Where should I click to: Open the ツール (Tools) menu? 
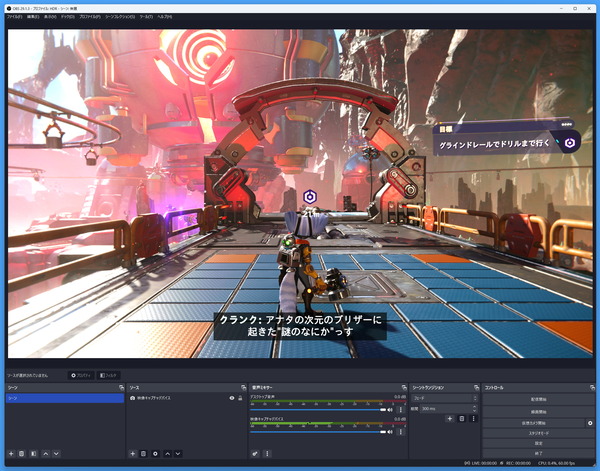pyautogui.click(x=146, y=17)
